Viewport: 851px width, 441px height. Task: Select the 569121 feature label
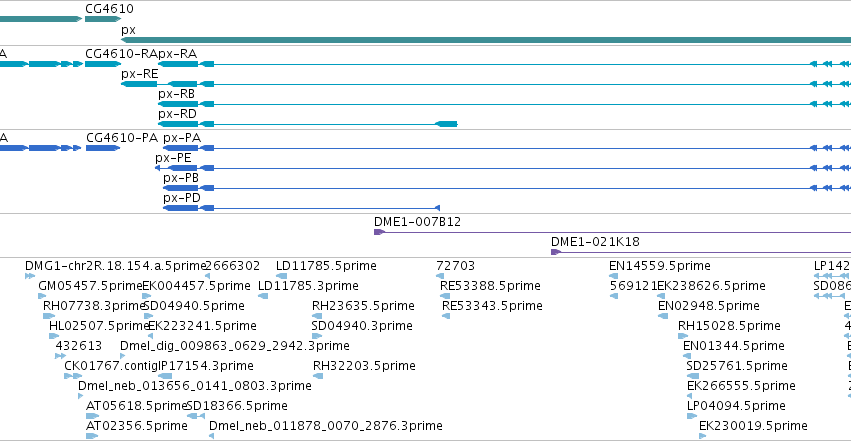click(x=633, y=286)
